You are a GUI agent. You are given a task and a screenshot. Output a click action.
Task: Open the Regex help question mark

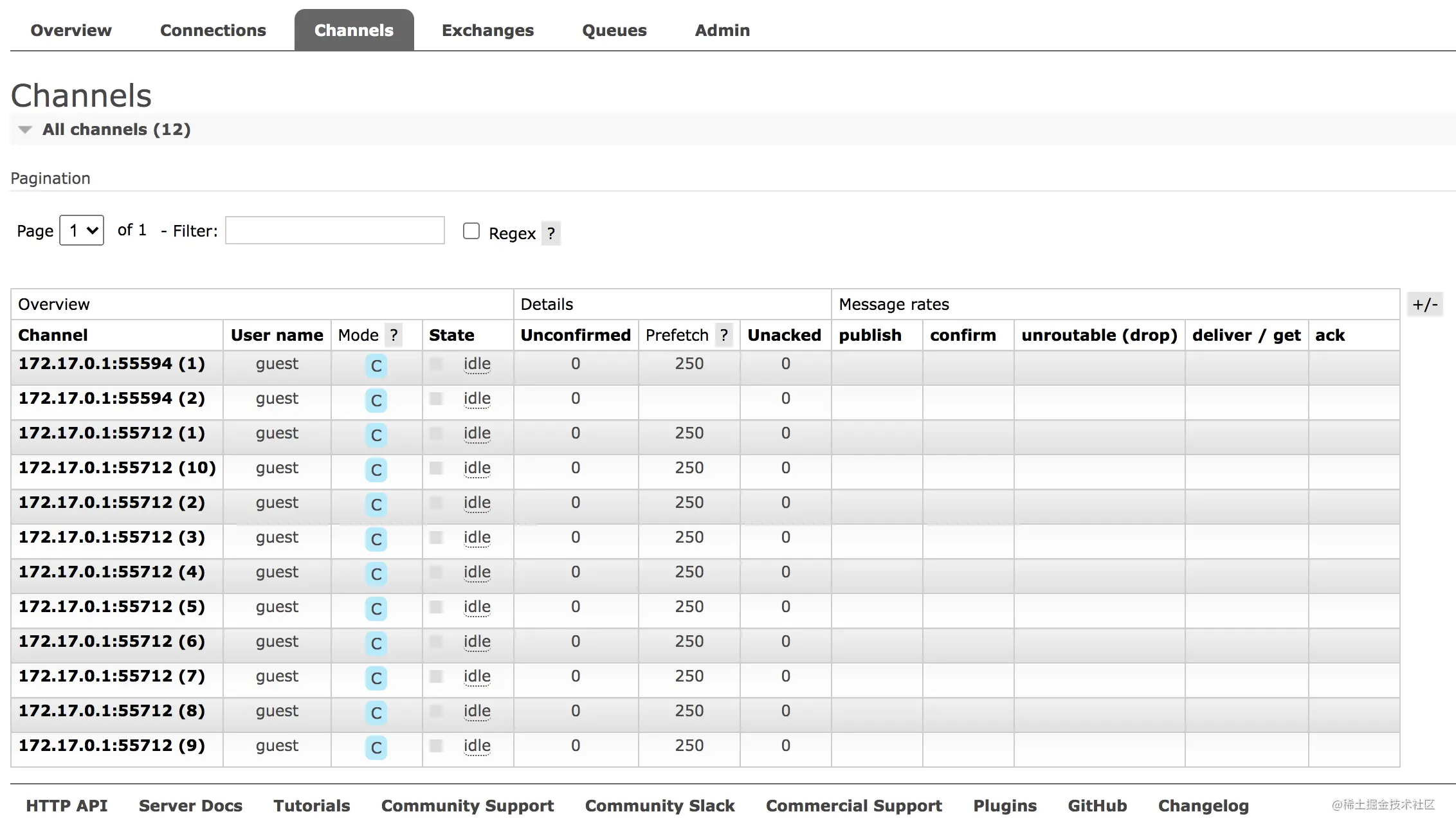pyautogui.click(x=551, y=233)
